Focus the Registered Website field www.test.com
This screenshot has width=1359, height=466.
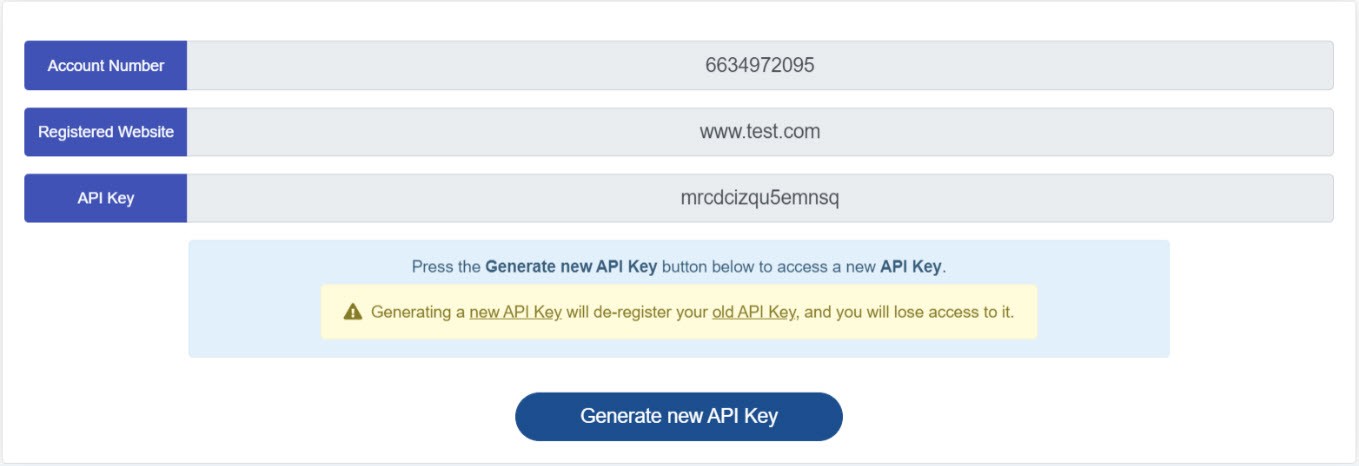(760, 132)
